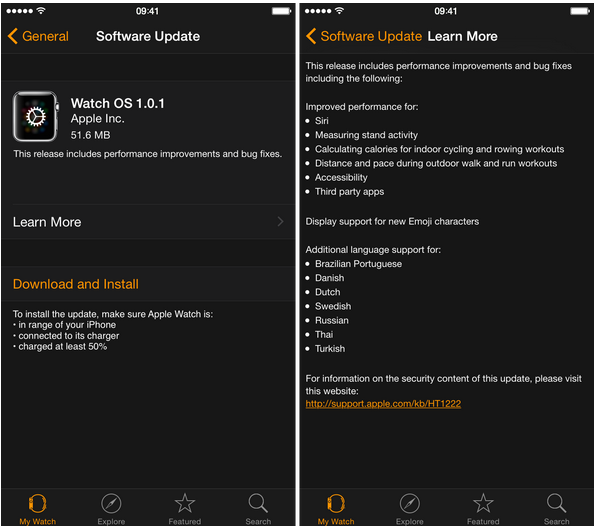Screen dimensions: 594x526
Task: Go back to General in left screen
Action: point(38,36)
